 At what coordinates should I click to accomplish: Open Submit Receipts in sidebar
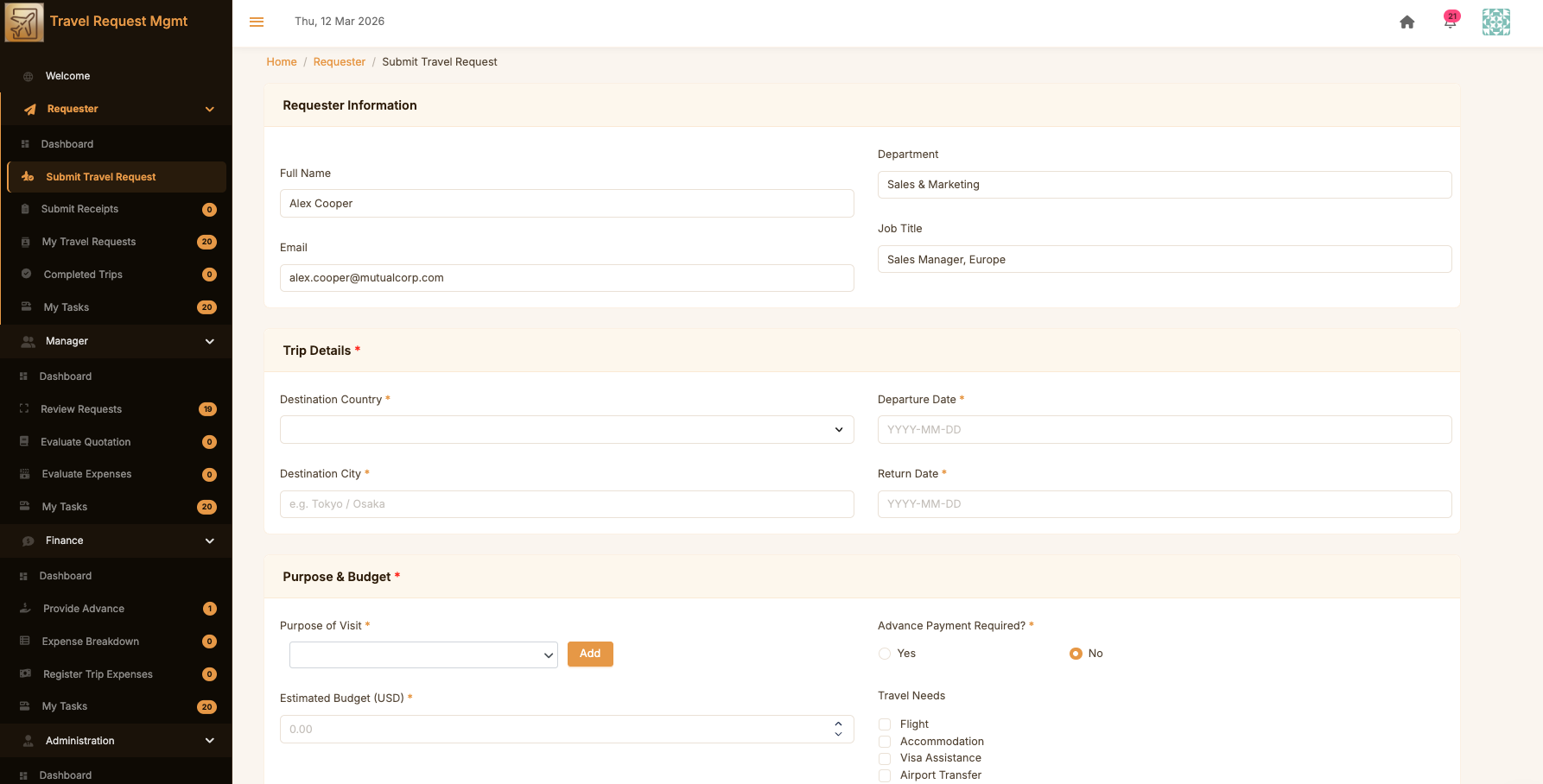(x=79, y=209)
